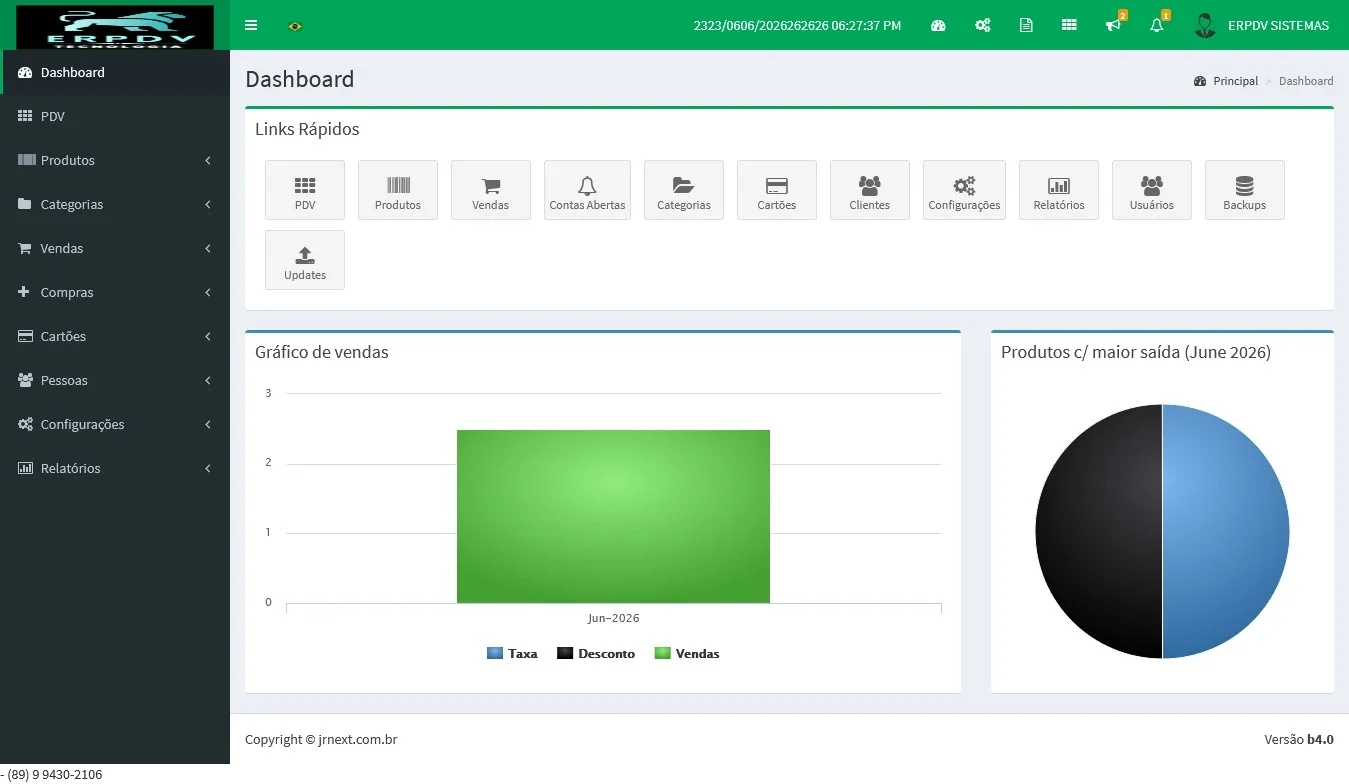Image resolution: width=1349 pixels, height=784 pixels.
Task: Expand the Cartões submenu chevron
Action: point(208,336)
